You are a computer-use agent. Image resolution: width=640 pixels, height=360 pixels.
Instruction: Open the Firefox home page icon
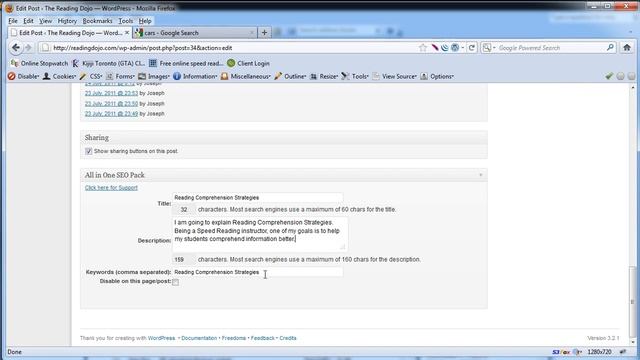click(x=627, y=48)
